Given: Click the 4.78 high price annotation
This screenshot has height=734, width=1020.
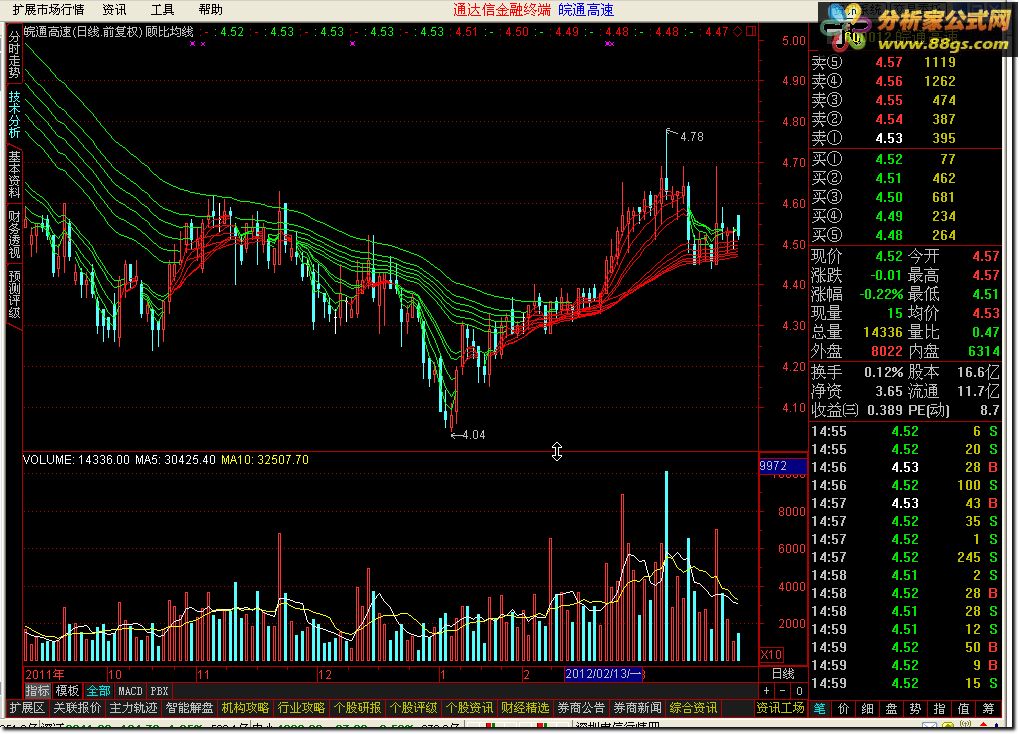Looking at the screenshot, I should point(691,137).
